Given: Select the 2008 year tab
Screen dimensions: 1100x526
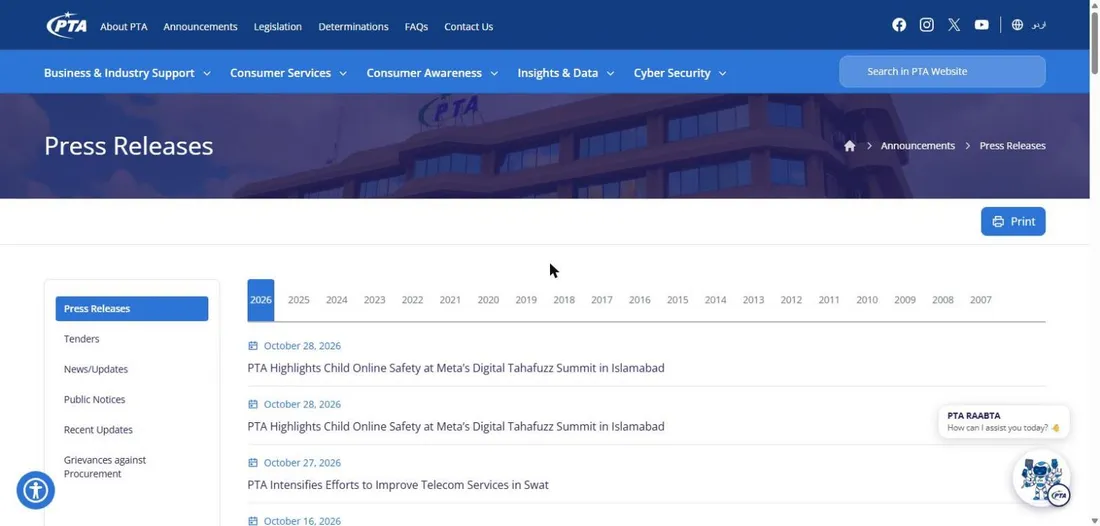Looking at the screenshot, I should click(x=943, y=300).
